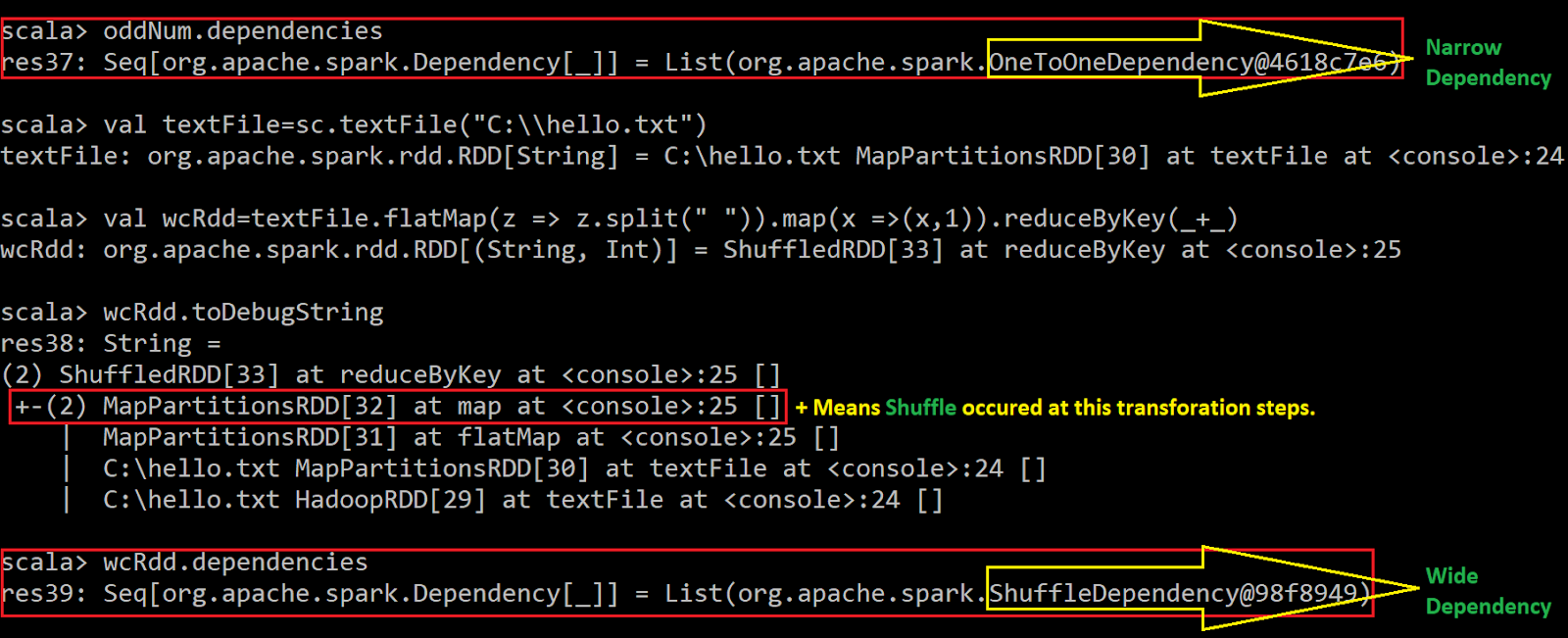Viewport: 1568px width, 638px height.
Task: Click the 'res38: String =' line
Action: click(x=111, y=344)
